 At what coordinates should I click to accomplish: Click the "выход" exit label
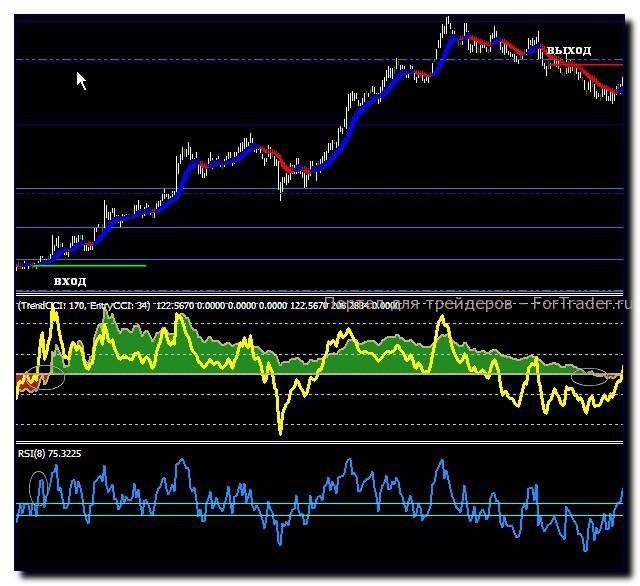[569, 50]
